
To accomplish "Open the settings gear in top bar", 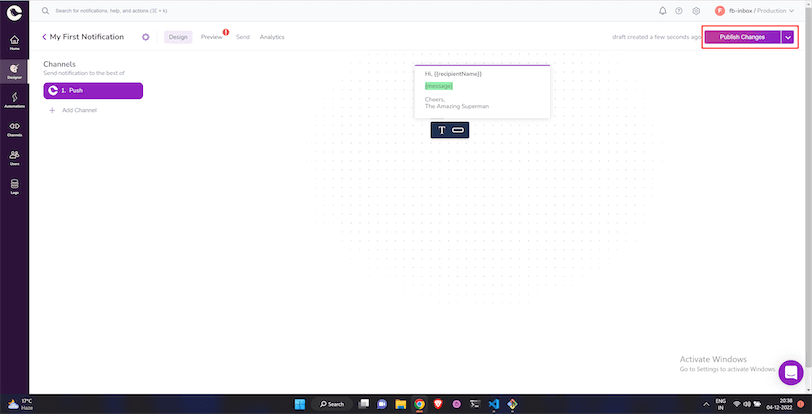I will click(x=696, y=11).
